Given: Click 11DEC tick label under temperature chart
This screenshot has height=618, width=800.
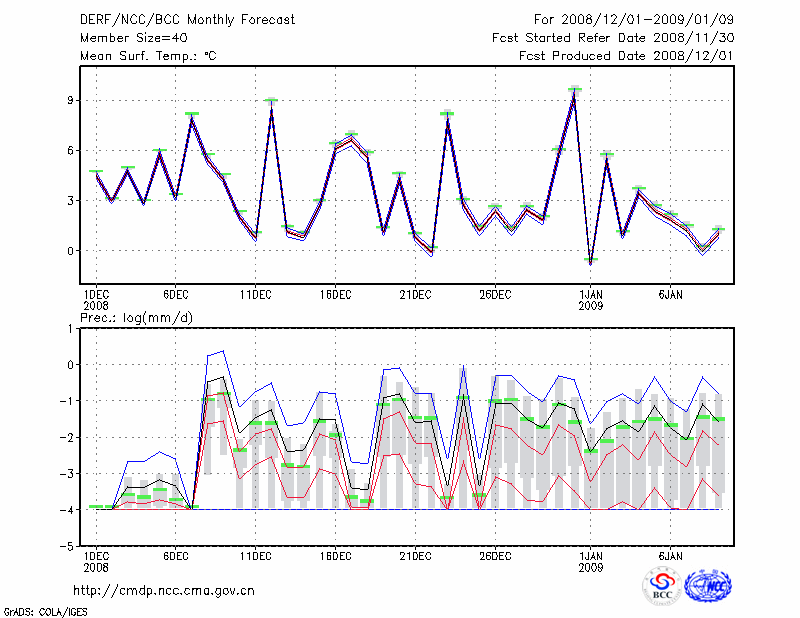Looking at the screenshot, I should [255, 295].
